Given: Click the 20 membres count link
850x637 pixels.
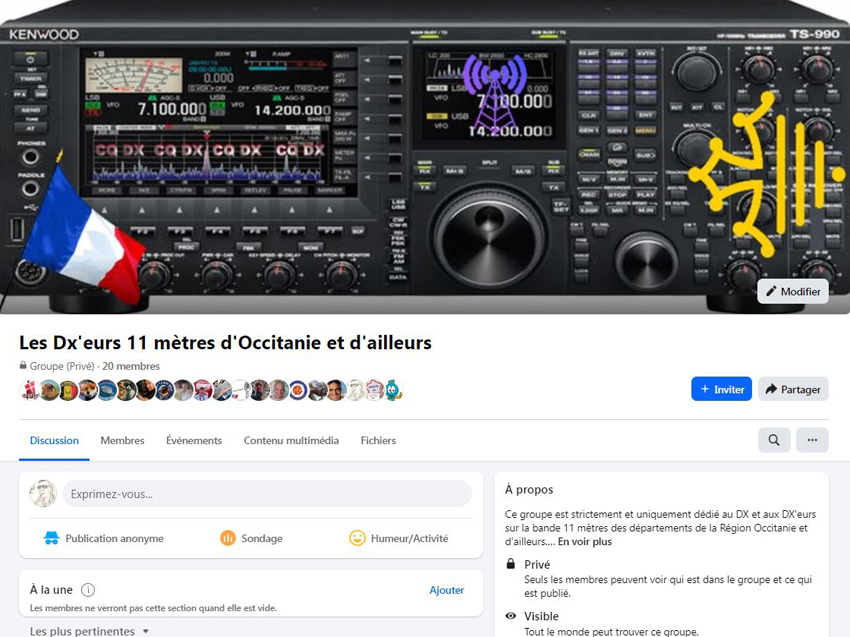Looking at the screenshot, I should point(131,366).
